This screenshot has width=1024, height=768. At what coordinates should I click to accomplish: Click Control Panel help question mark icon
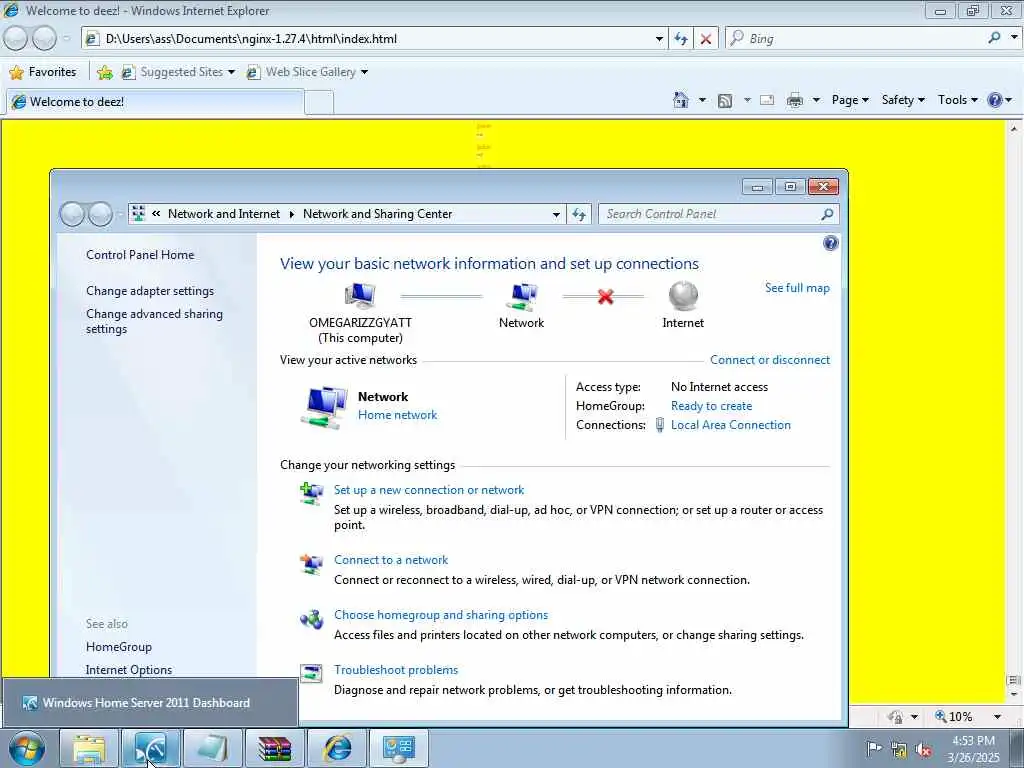830,244
